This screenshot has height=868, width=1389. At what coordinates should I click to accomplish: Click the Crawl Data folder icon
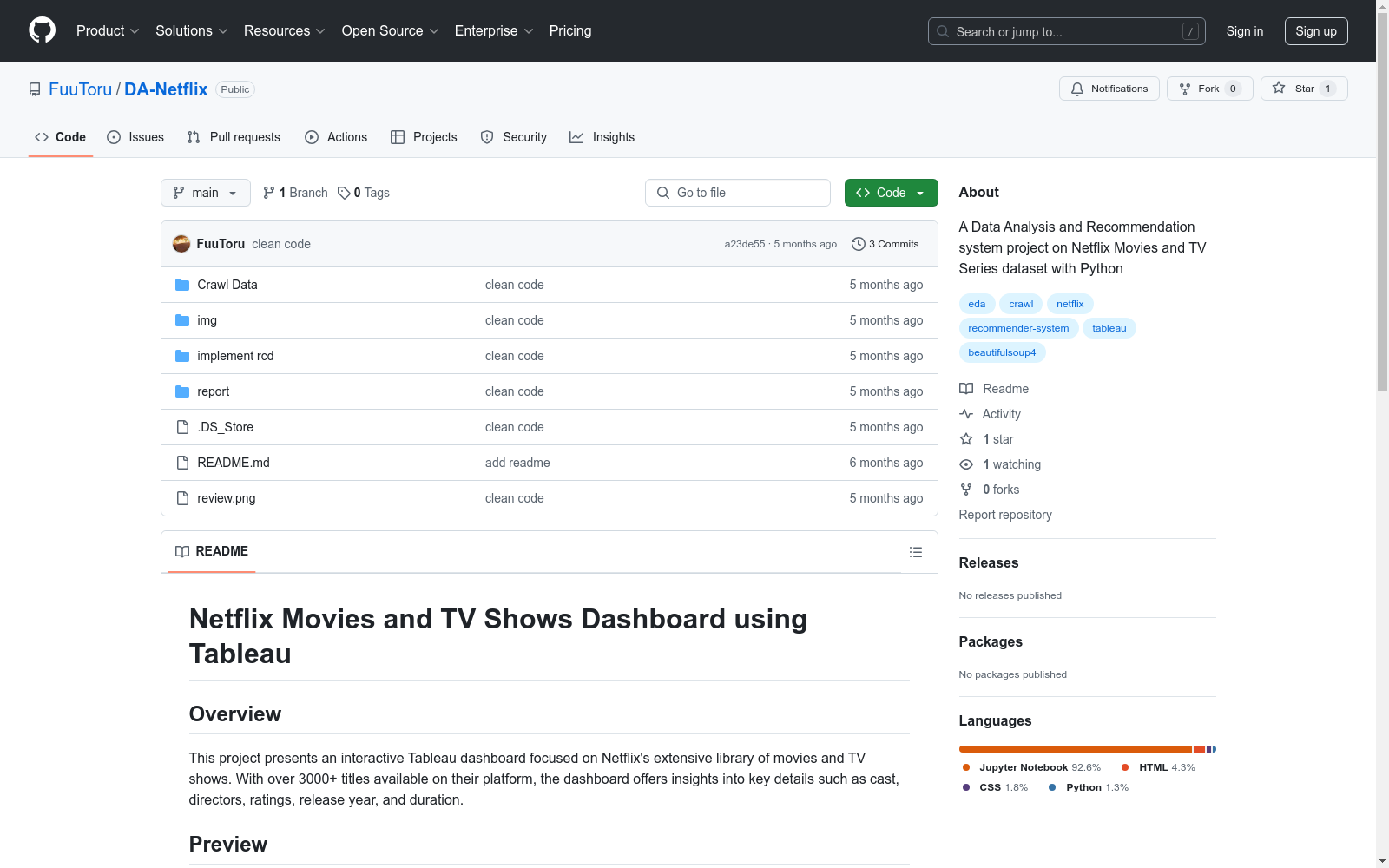pos(182,285)
